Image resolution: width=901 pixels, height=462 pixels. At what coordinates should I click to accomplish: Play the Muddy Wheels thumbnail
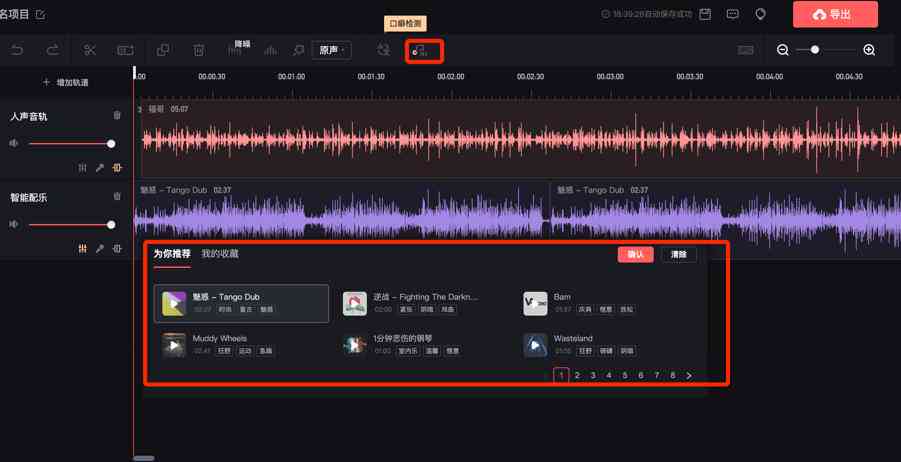[x=174, y=345]
